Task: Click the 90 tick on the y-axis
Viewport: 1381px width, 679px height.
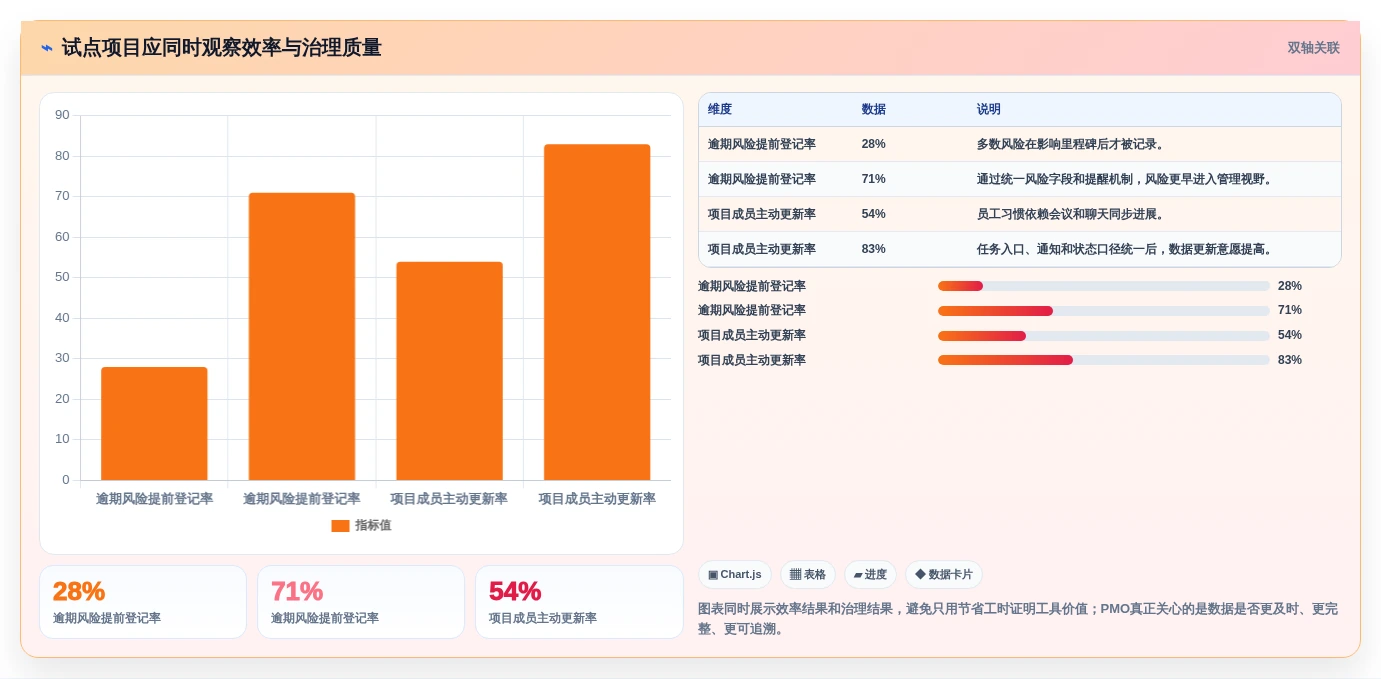Action: 62,115
